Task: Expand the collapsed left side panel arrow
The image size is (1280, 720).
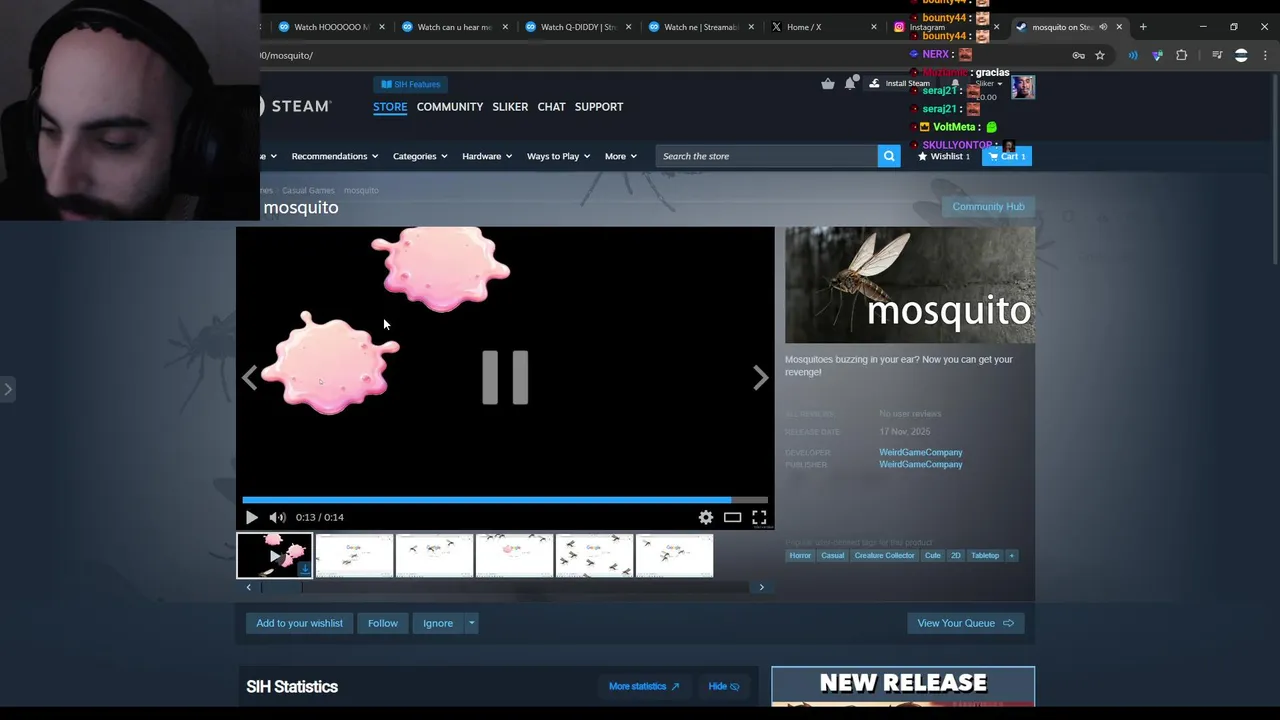Action: [x=7, y=389]
